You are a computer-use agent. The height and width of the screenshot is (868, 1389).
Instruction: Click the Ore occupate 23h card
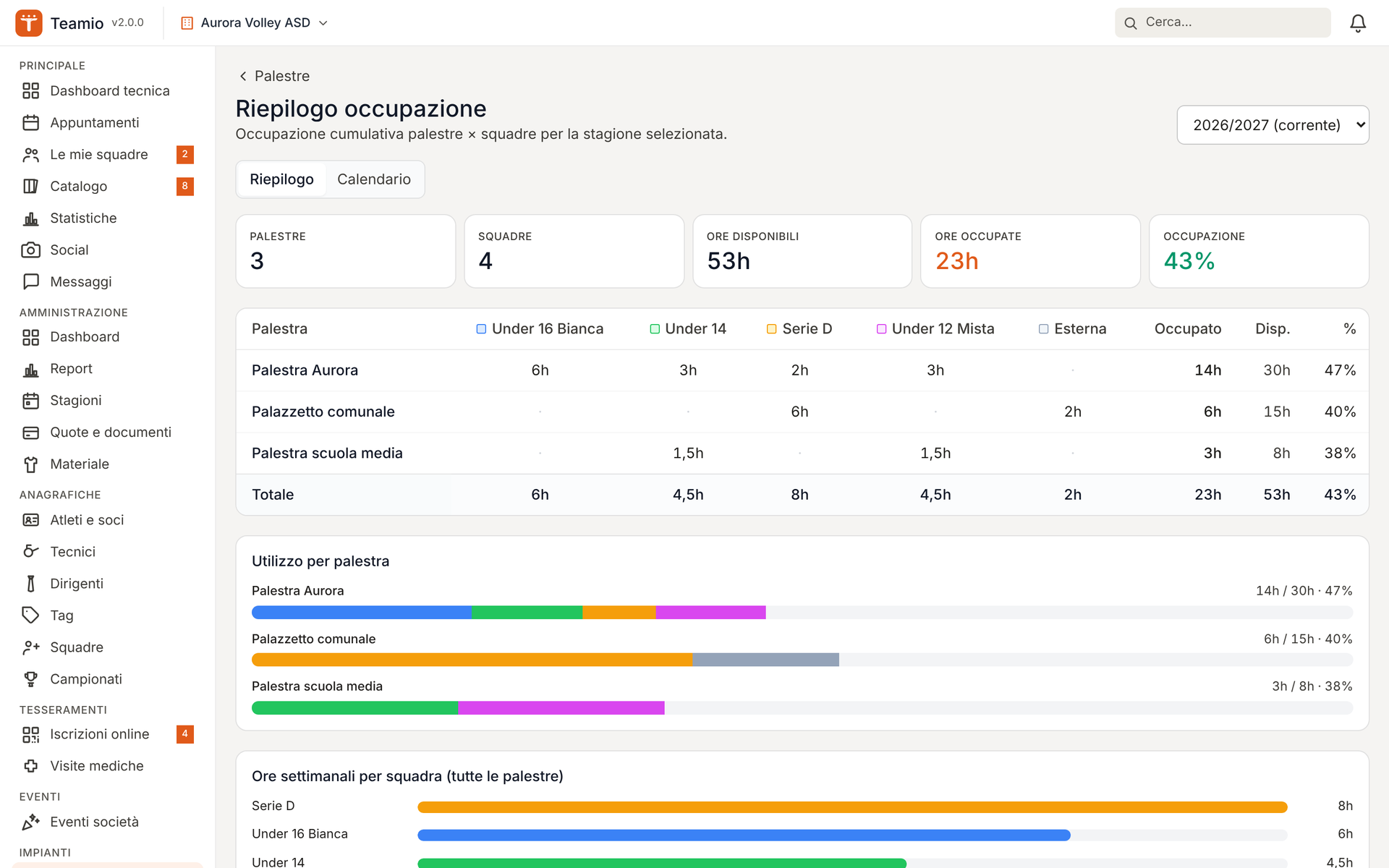coord(1030,251)
